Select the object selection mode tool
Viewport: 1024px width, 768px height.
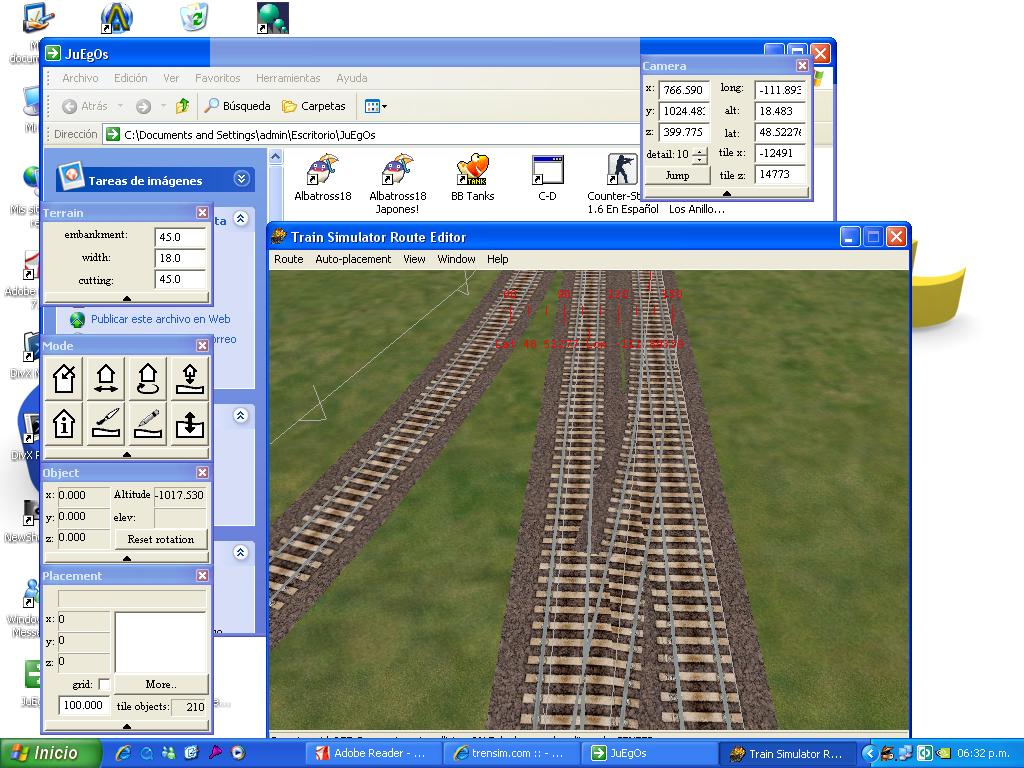pyautogui.click(x=64, y=379)
